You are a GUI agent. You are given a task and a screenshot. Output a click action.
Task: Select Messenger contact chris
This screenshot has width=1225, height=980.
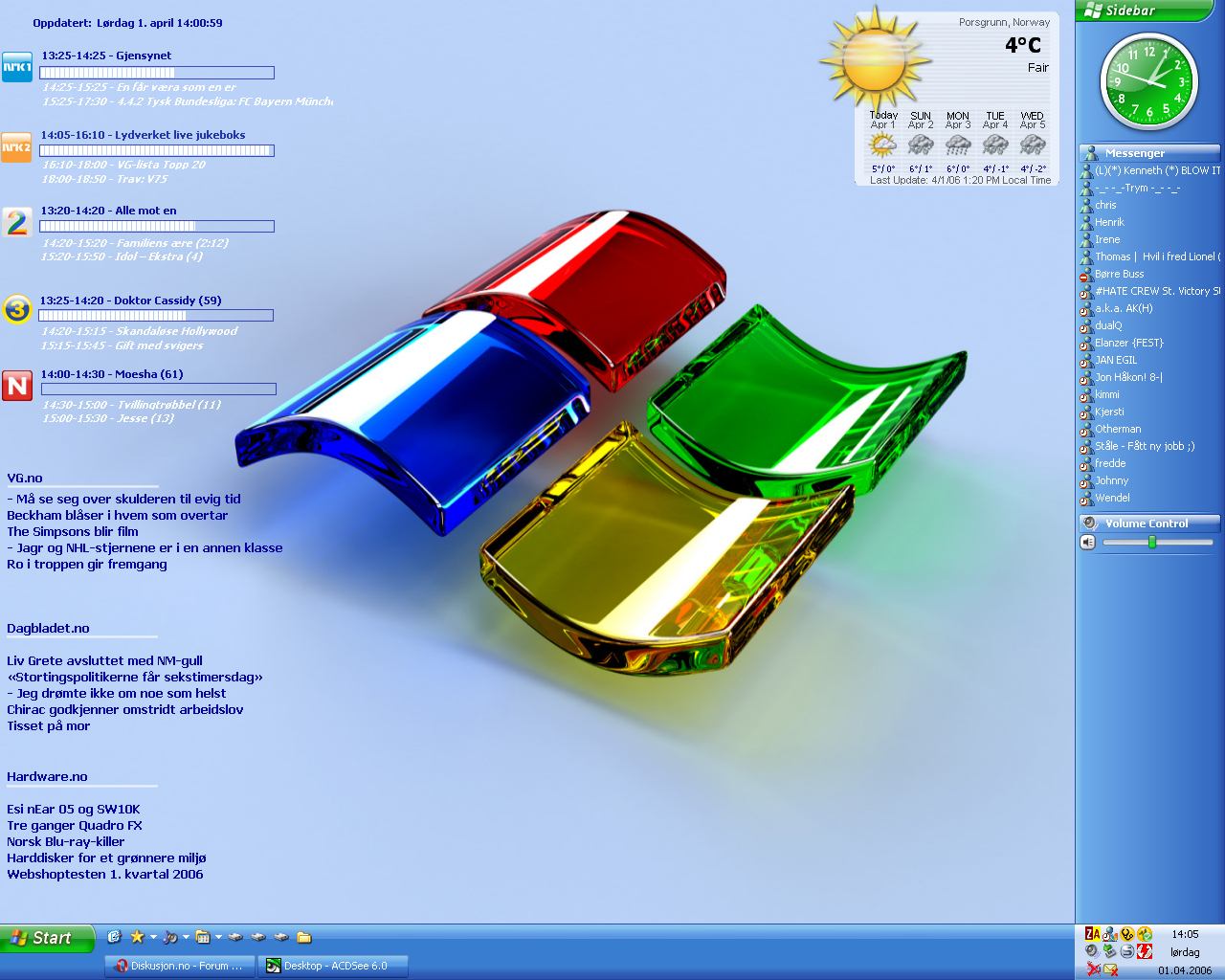point(1105,205)
